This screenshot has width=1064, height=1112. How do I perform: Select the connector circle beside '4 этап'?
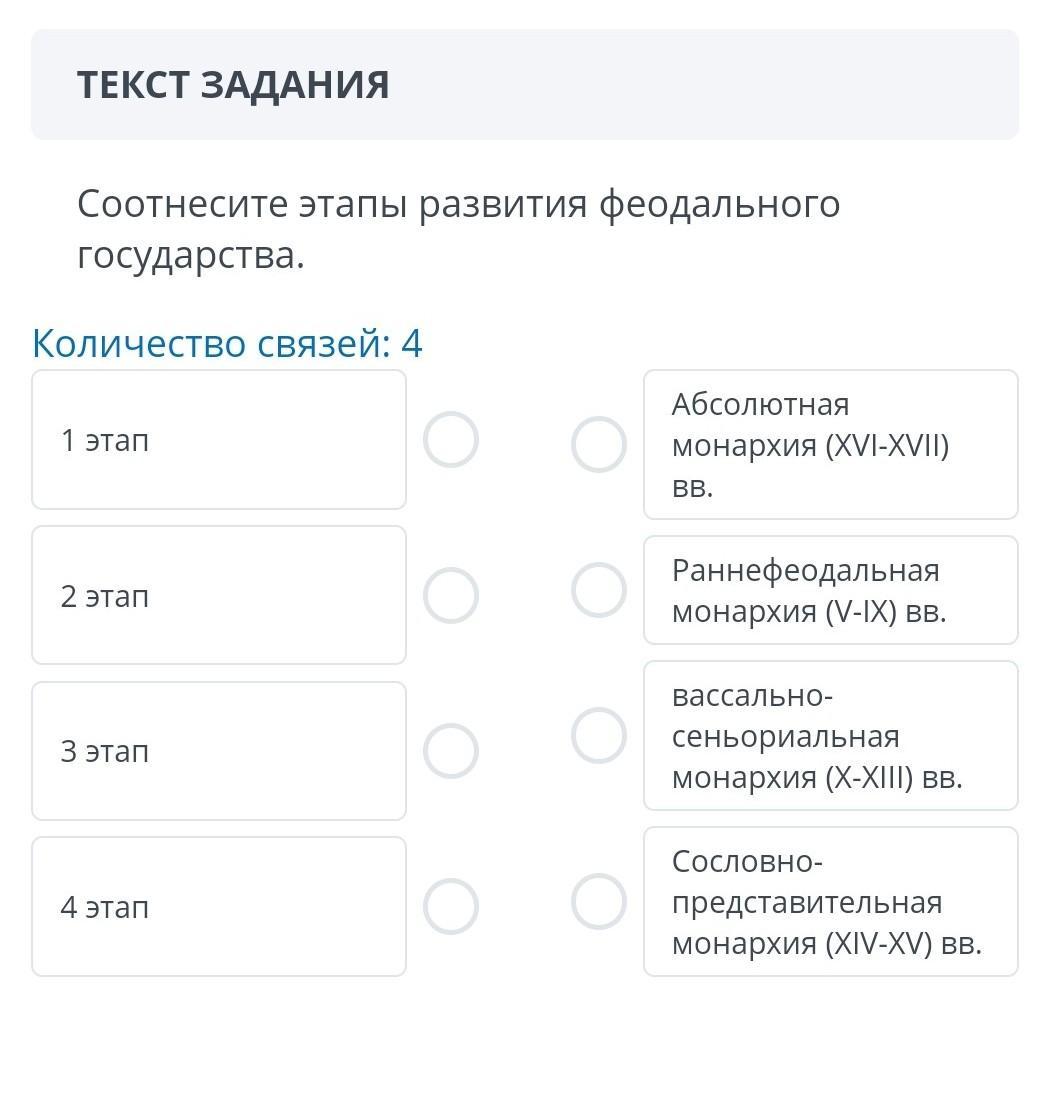click(451, 907)
